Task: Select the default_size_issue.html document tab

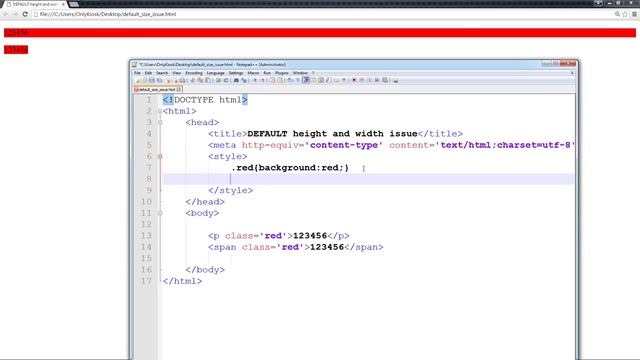Action: (157, 89)
